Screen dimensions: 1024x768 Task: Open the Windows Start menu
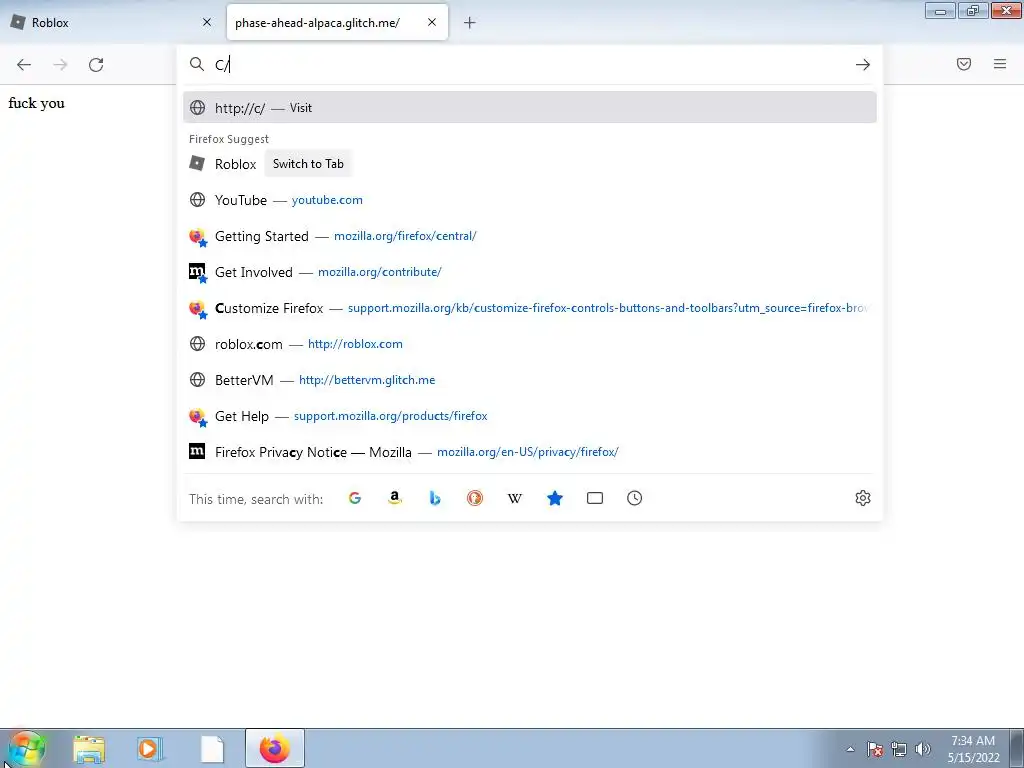point(26,749)
